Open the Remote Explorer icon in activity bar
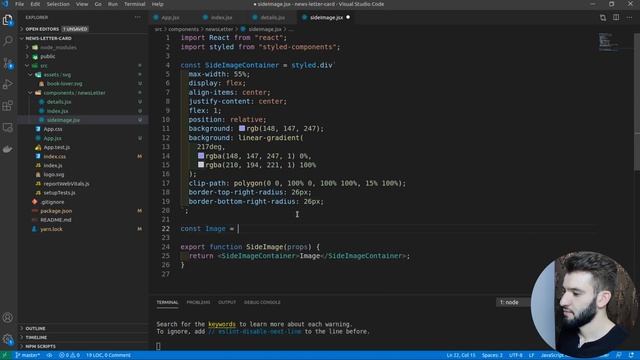Viewport: 640px width, 360px height. click(8, 128)
